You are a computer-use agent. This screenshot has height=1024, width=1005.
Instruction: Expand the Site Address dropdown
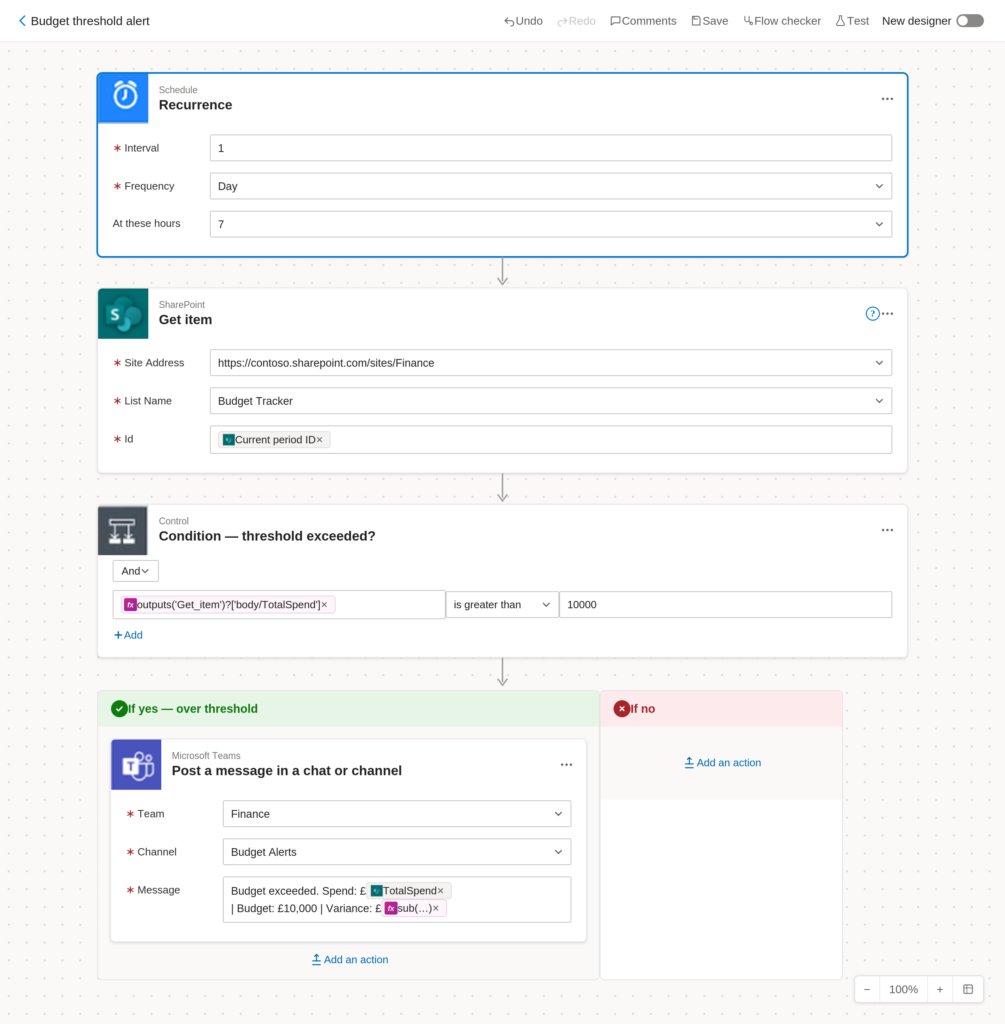point(550,363)
